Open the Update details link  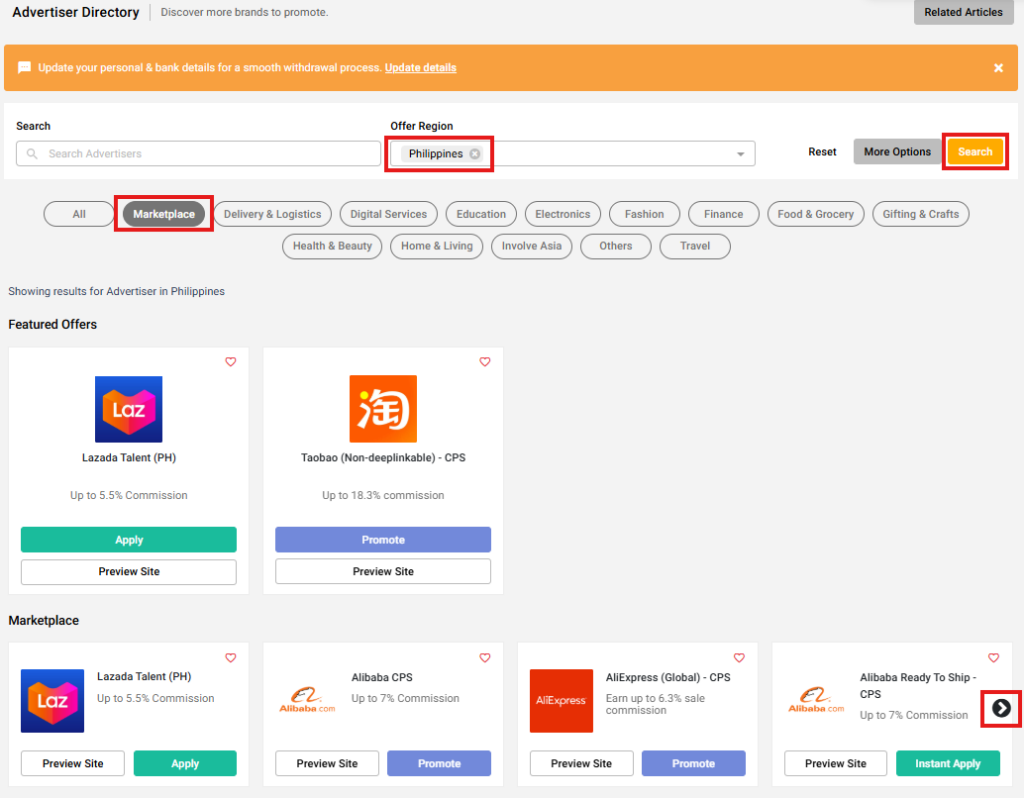[420, 68]
